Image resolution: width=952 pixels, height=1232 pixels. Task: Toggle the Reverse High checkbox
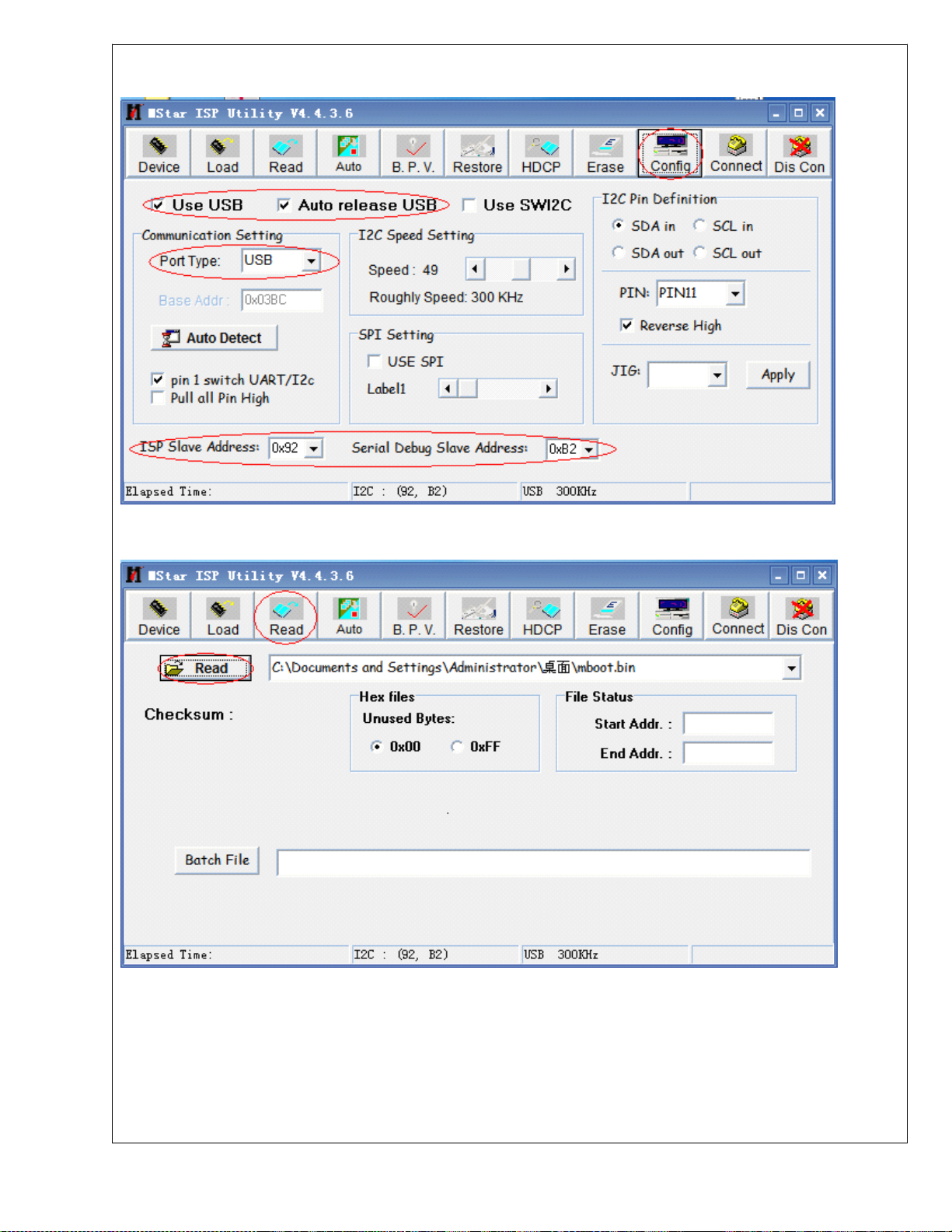pos(626,325)
